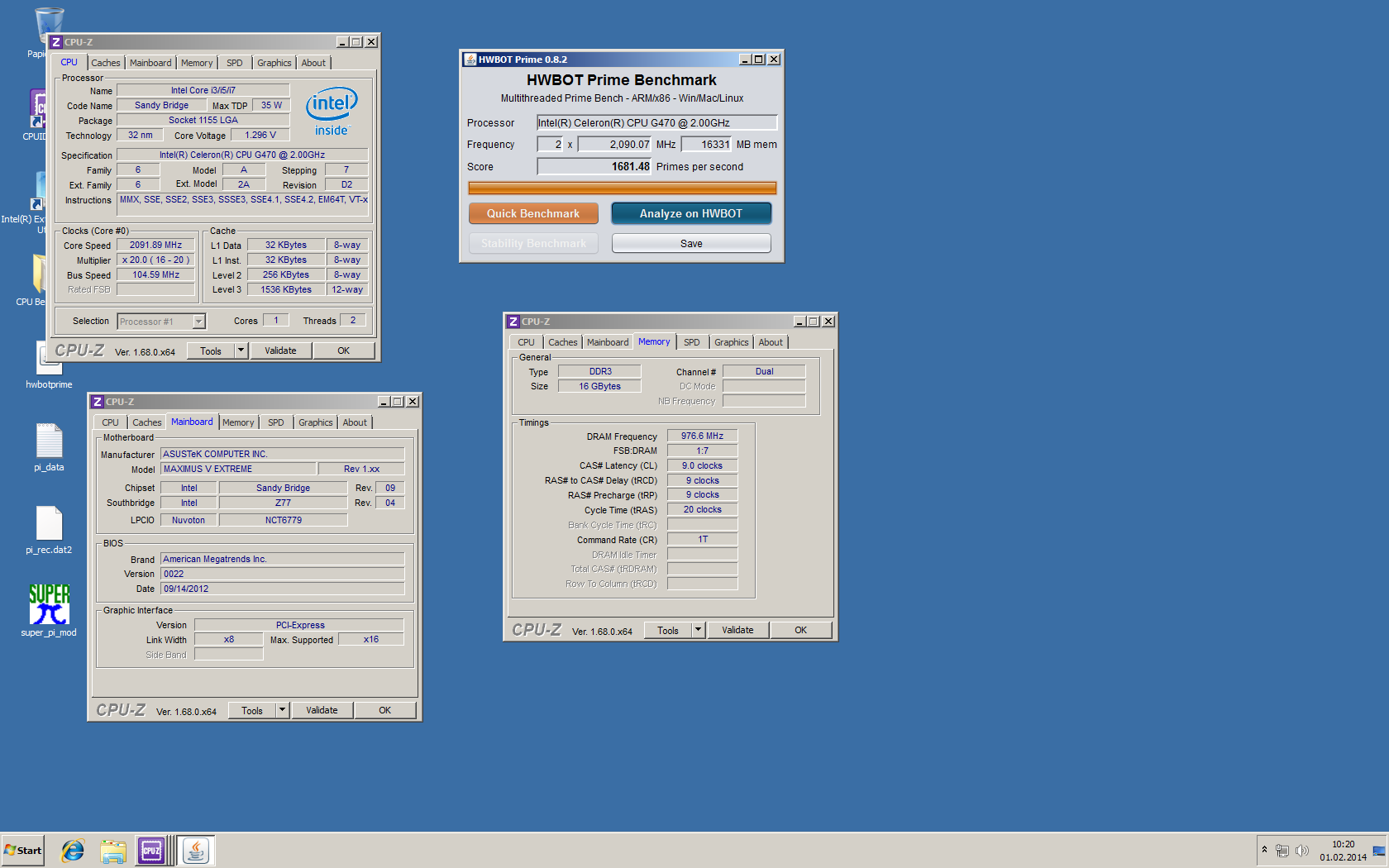Open Windows Explorer folder taskbar icon

(112, 850)
